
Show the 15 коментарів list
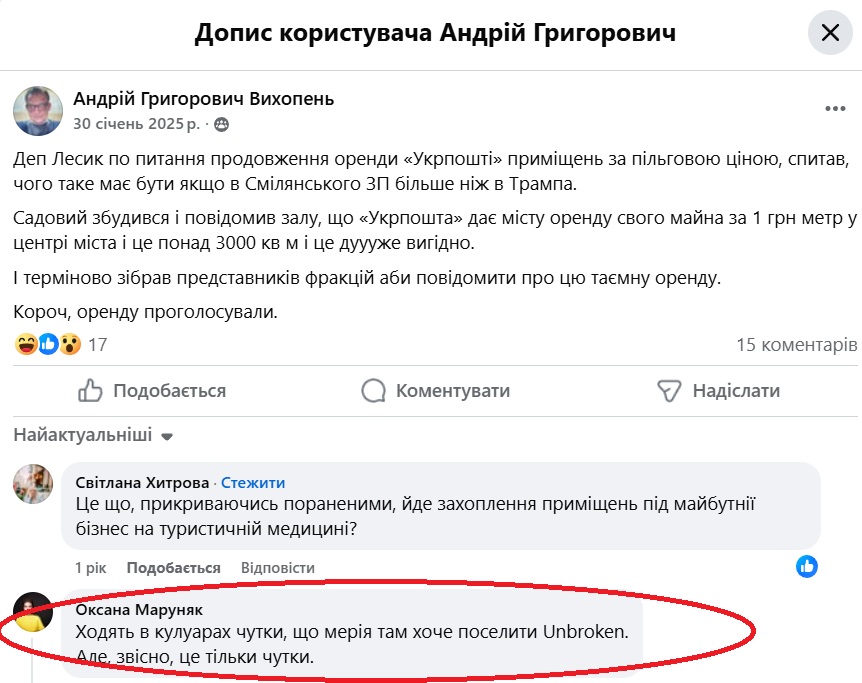(x=796, y=345)
